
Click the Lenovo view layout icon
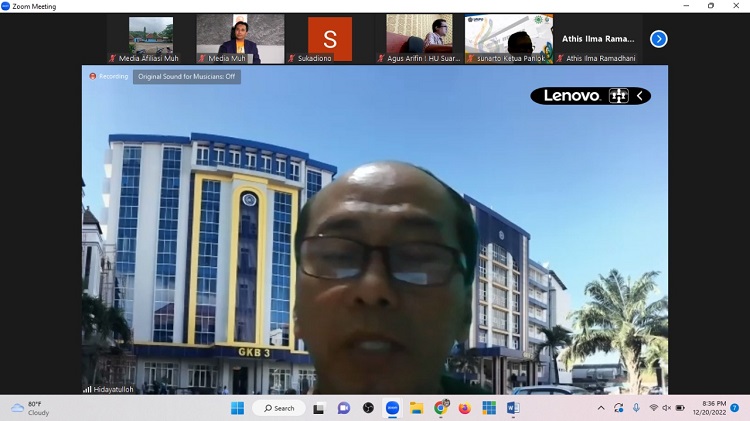tap(618, 96)
